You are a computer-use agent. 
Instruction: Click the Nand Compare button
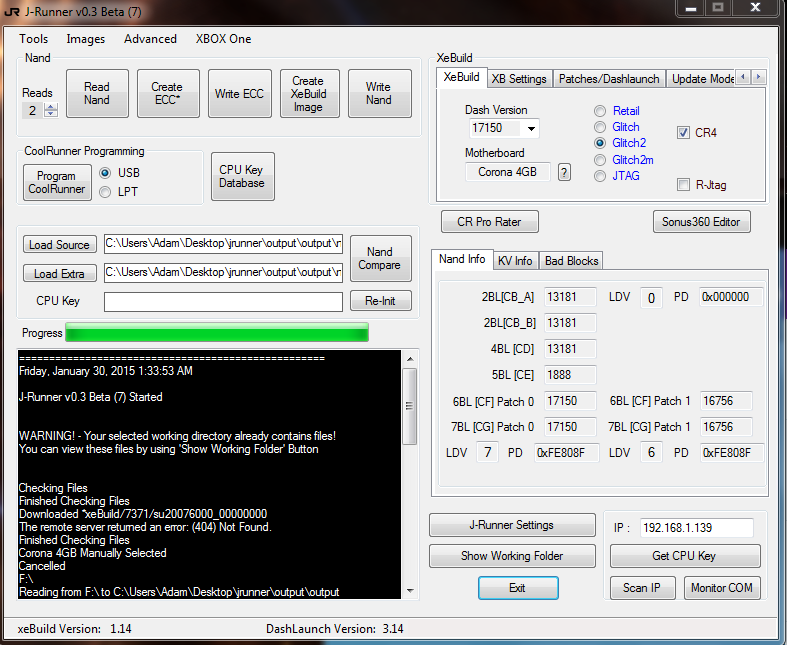(380, 259)
